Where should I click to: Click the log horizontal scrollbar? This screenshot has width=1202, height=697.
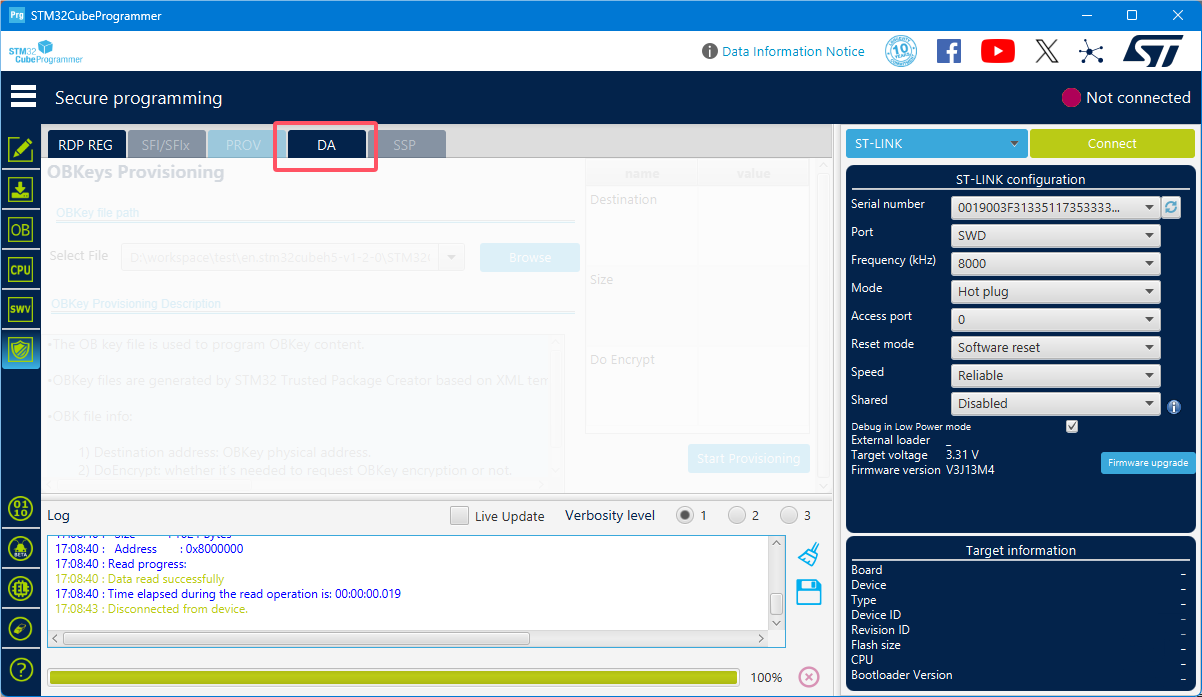(x=296, y=638)
